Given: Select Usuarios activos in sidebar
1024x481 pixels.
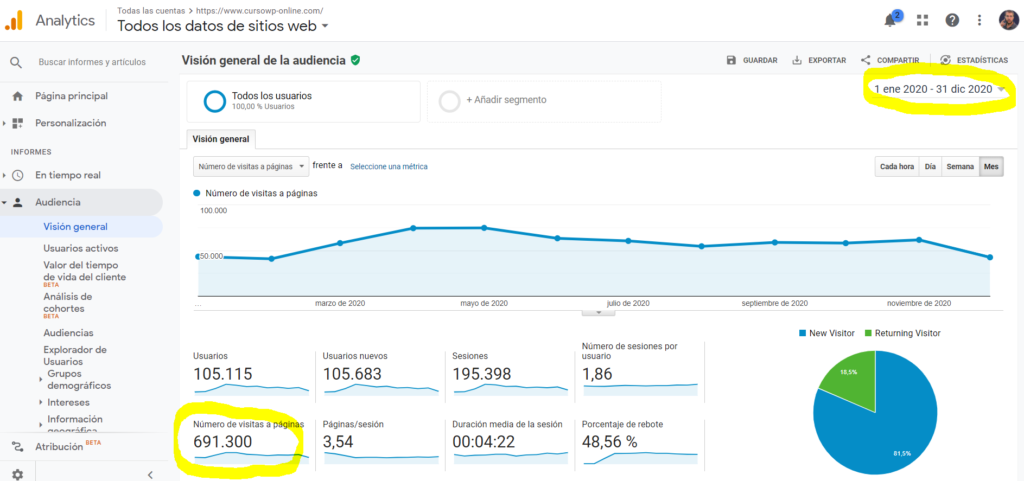Looking at the screenshot, I should [80, 248].
